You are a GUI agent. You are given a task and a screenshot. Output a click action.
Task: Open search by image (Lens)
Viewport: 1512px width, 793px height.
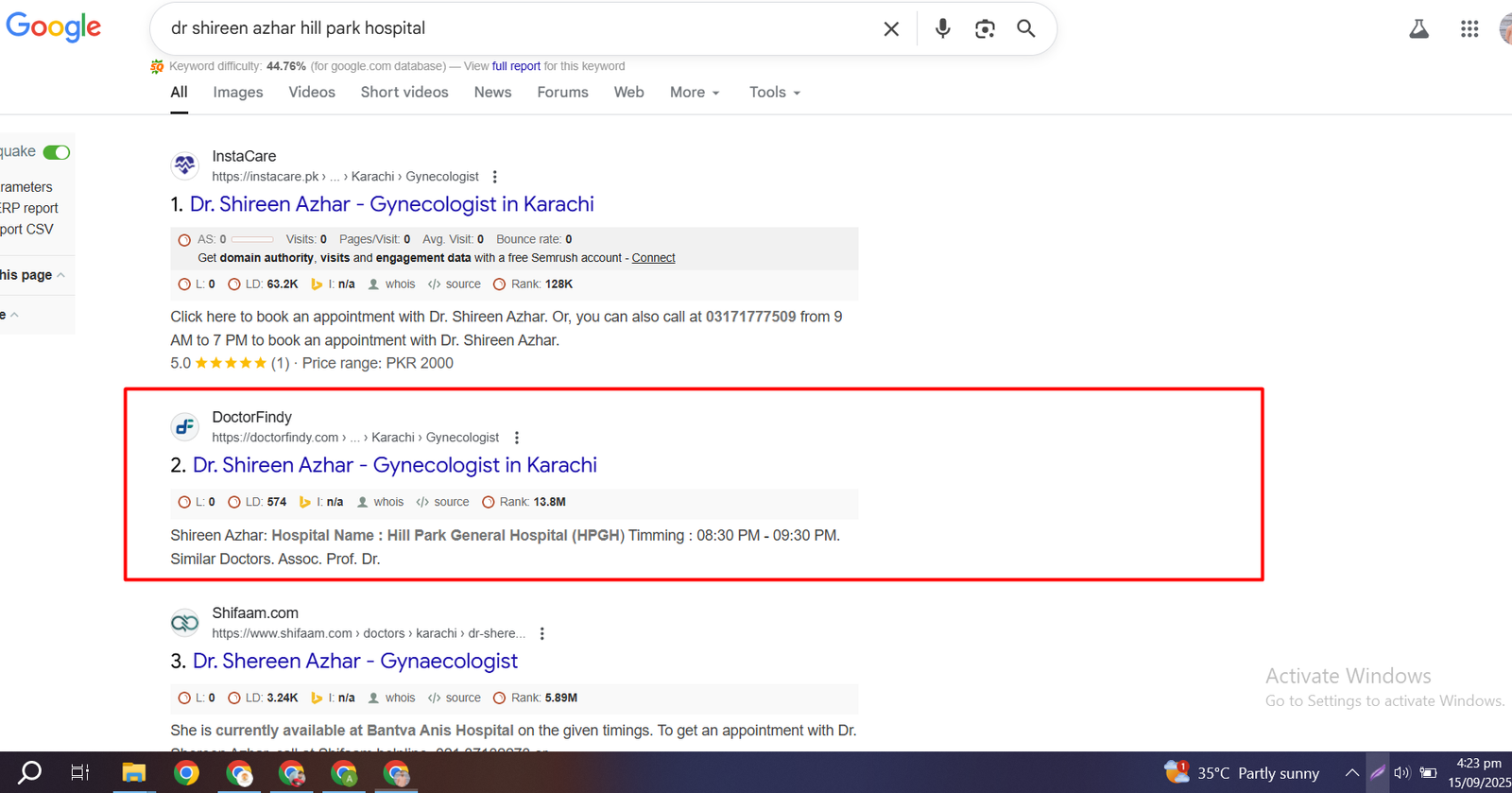pyautogui.click(x=985, y=29)
